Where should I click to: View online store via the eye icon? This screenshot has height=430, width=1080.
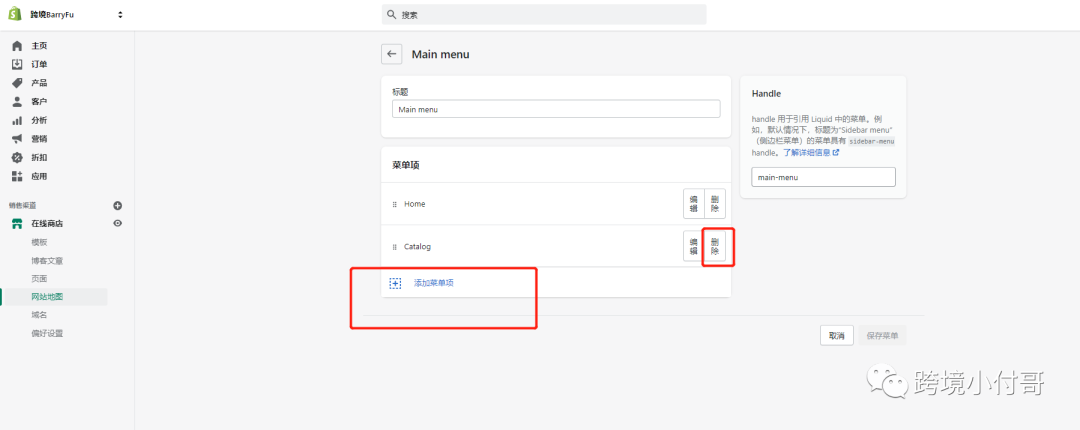pyautogui.click(x=118, y=223)
